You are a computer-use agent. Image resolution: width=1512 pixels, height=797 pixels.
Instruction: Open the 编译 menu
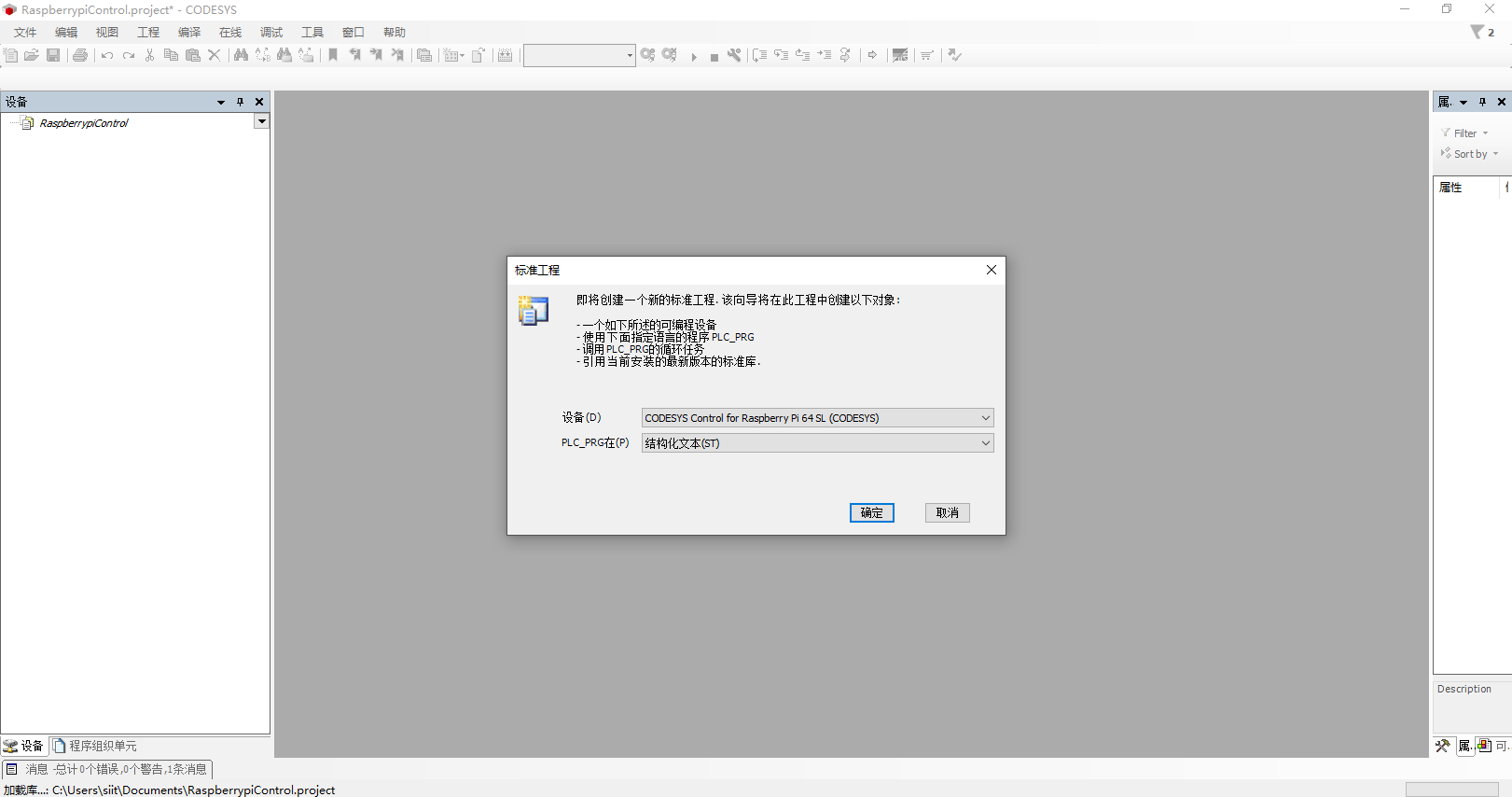click(189, 32)
